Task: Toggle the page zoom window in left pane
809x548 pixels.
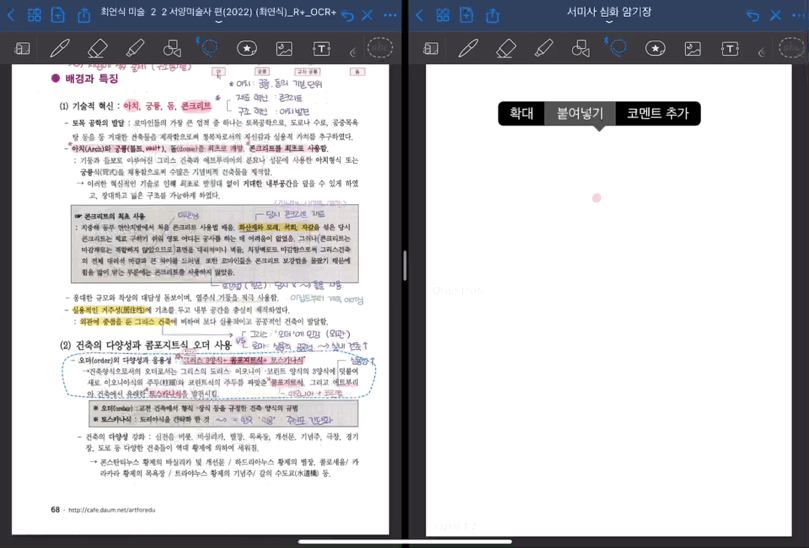Action: pos(22,48)
